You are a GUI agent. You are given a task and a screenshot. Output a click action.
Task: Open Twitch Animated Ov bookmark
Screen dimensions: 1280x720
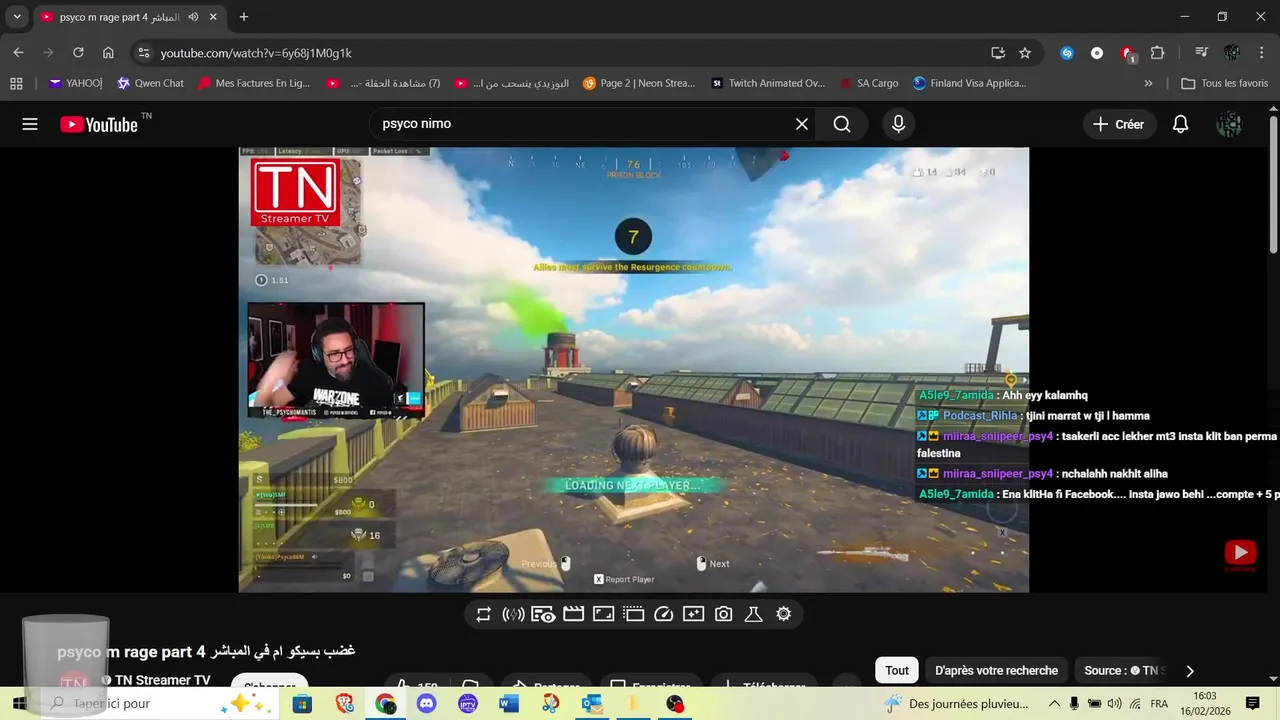(x=768, y=83)
